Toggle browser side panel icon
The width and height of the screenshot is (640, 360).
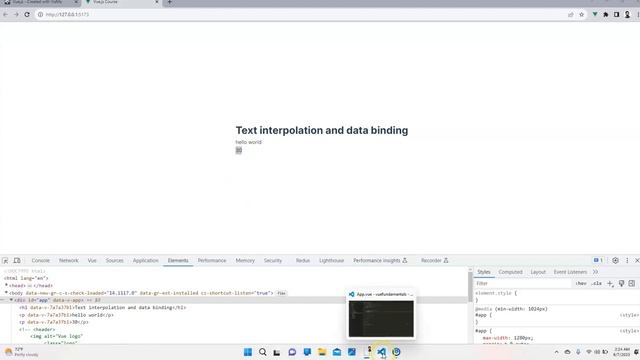[616, 14]
